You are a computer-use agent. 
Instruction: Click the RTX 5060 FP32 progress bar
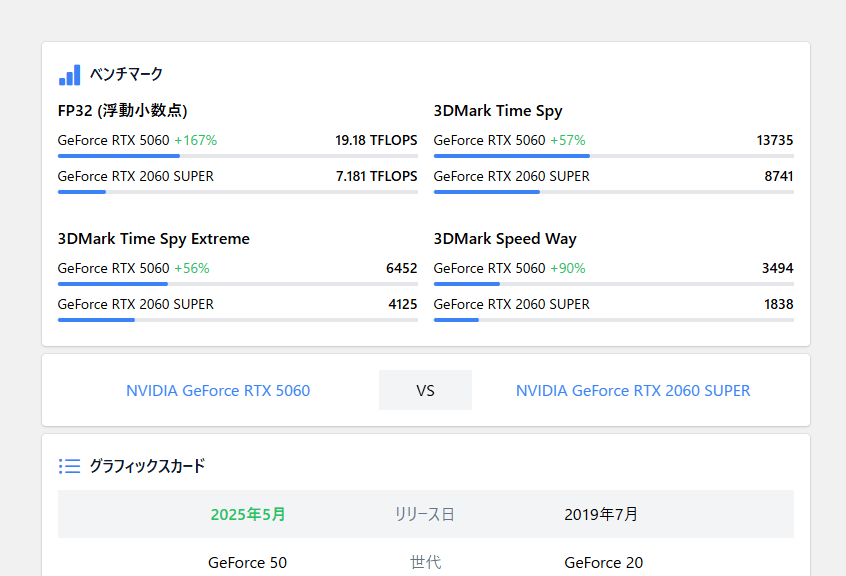237,156
